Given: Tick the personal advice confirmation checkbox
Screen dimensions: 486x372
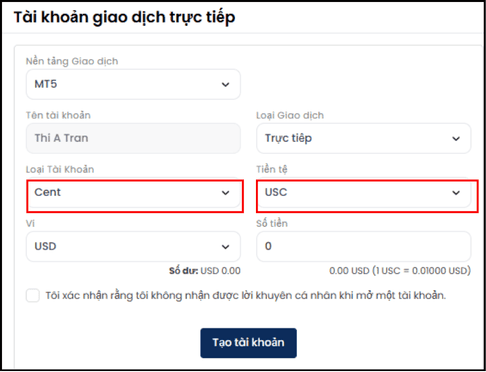Looking at the screenshot, I should [33, 295].
